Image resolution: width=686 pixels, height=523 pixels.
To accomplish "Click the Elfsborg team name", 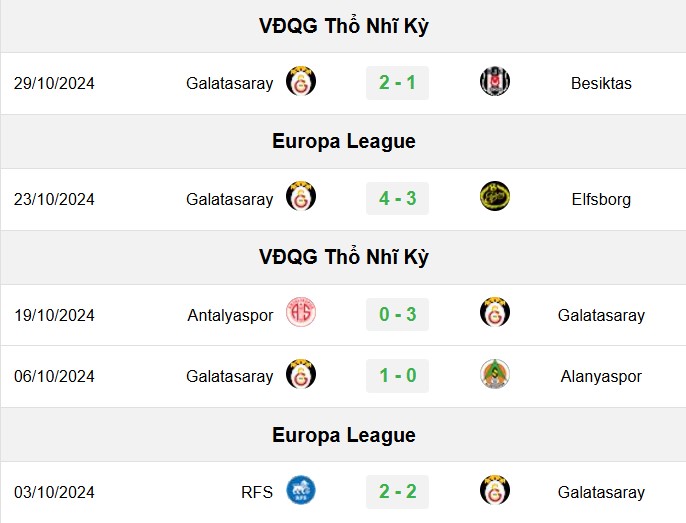I will click(x=601, y=199).
